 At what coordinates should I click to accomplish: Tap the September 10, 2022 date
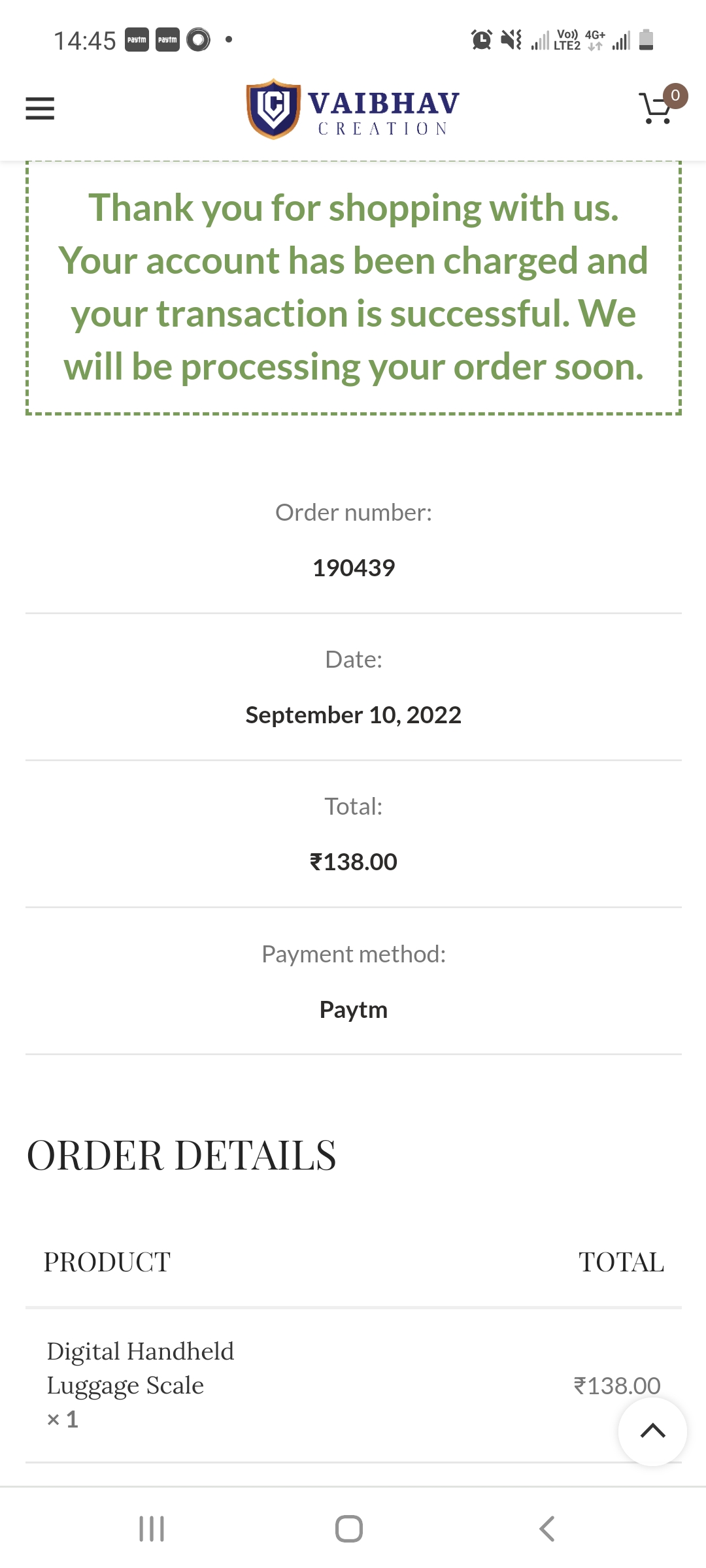point(354,715)
